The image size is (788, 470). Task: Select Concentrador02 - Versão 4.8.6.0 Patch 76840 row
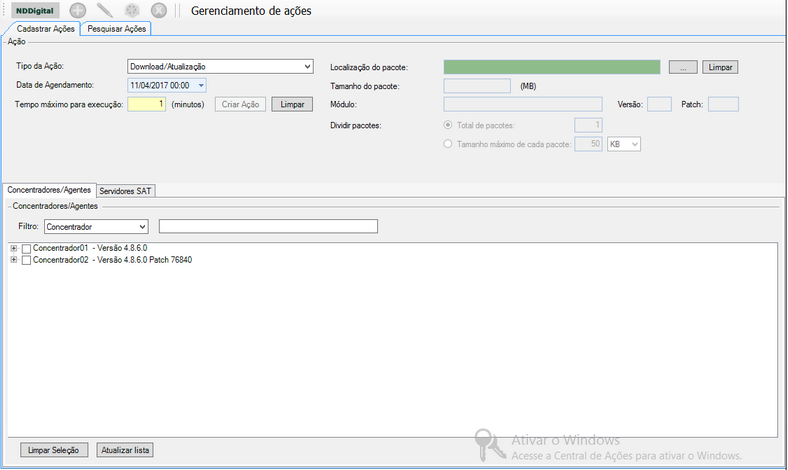[112, 260]
